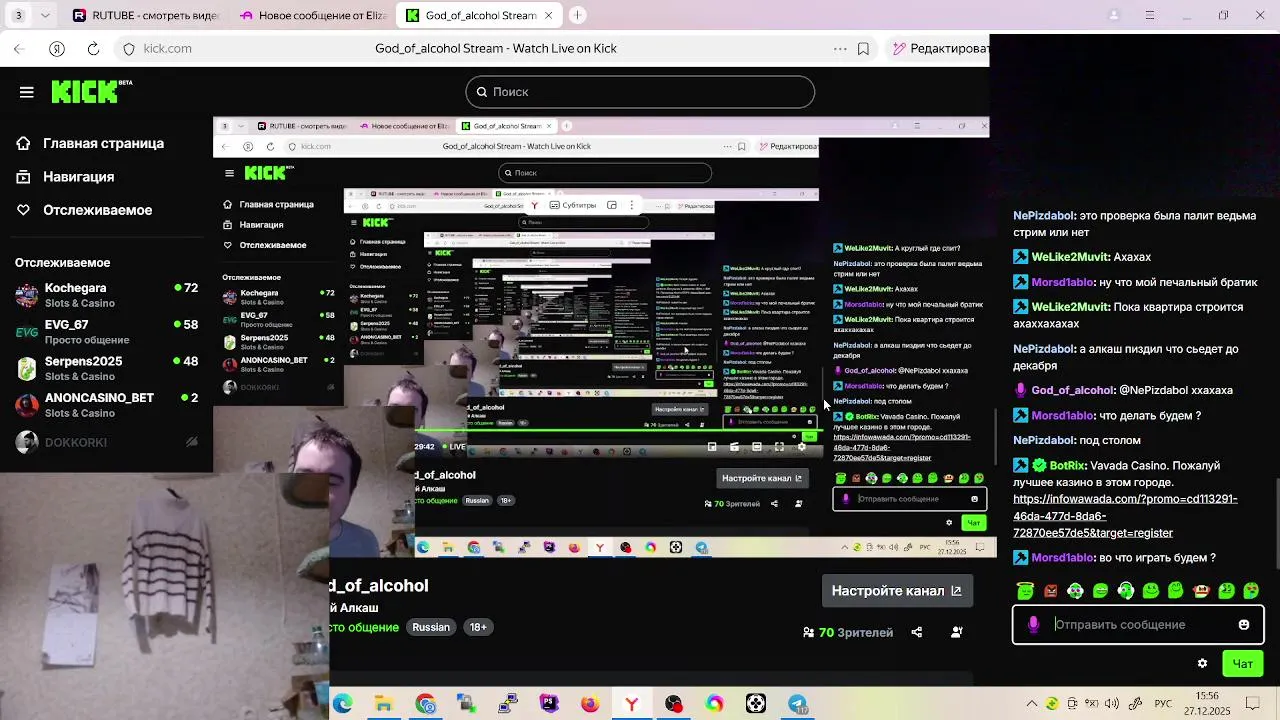Click Настройте канал button
Screen dimensions: 1280x720
[x=897, y=591]
